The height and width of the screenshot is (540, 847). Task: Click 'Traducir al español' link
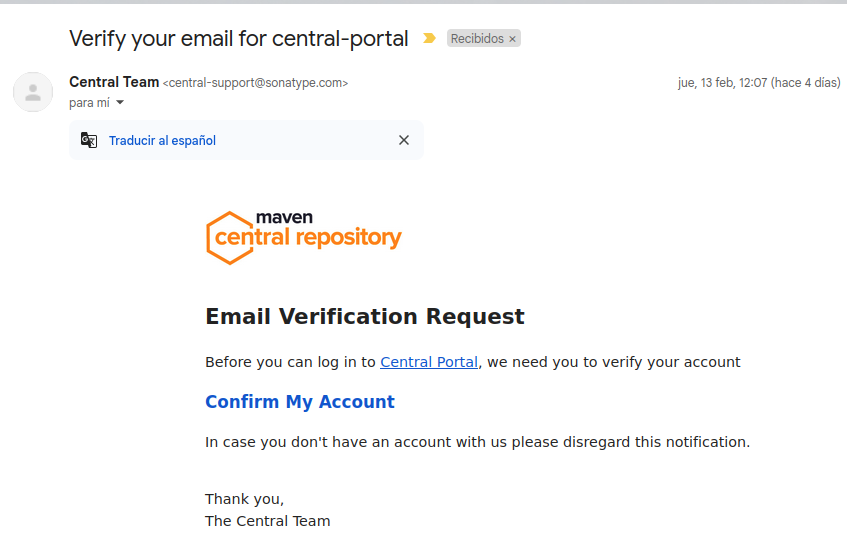point(162,141)
